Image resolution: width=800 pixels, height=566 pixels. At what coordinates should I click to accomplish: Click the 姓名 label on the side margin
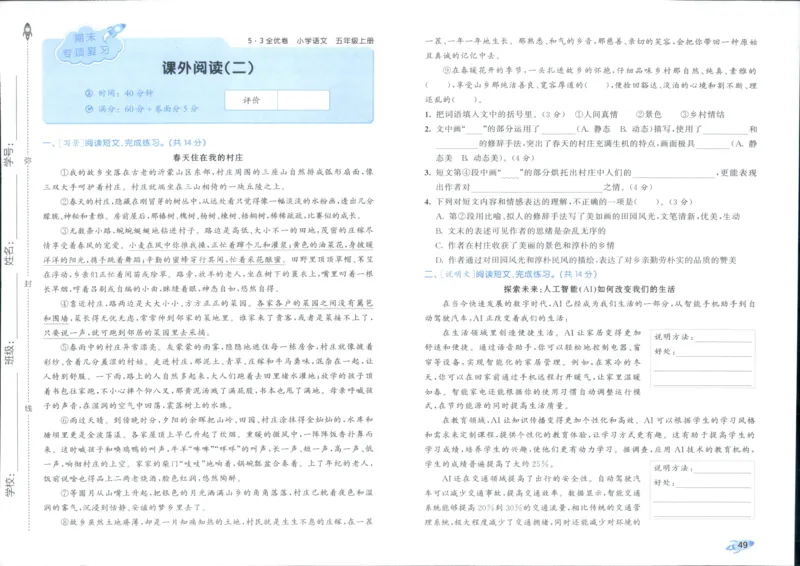[10, 254]
